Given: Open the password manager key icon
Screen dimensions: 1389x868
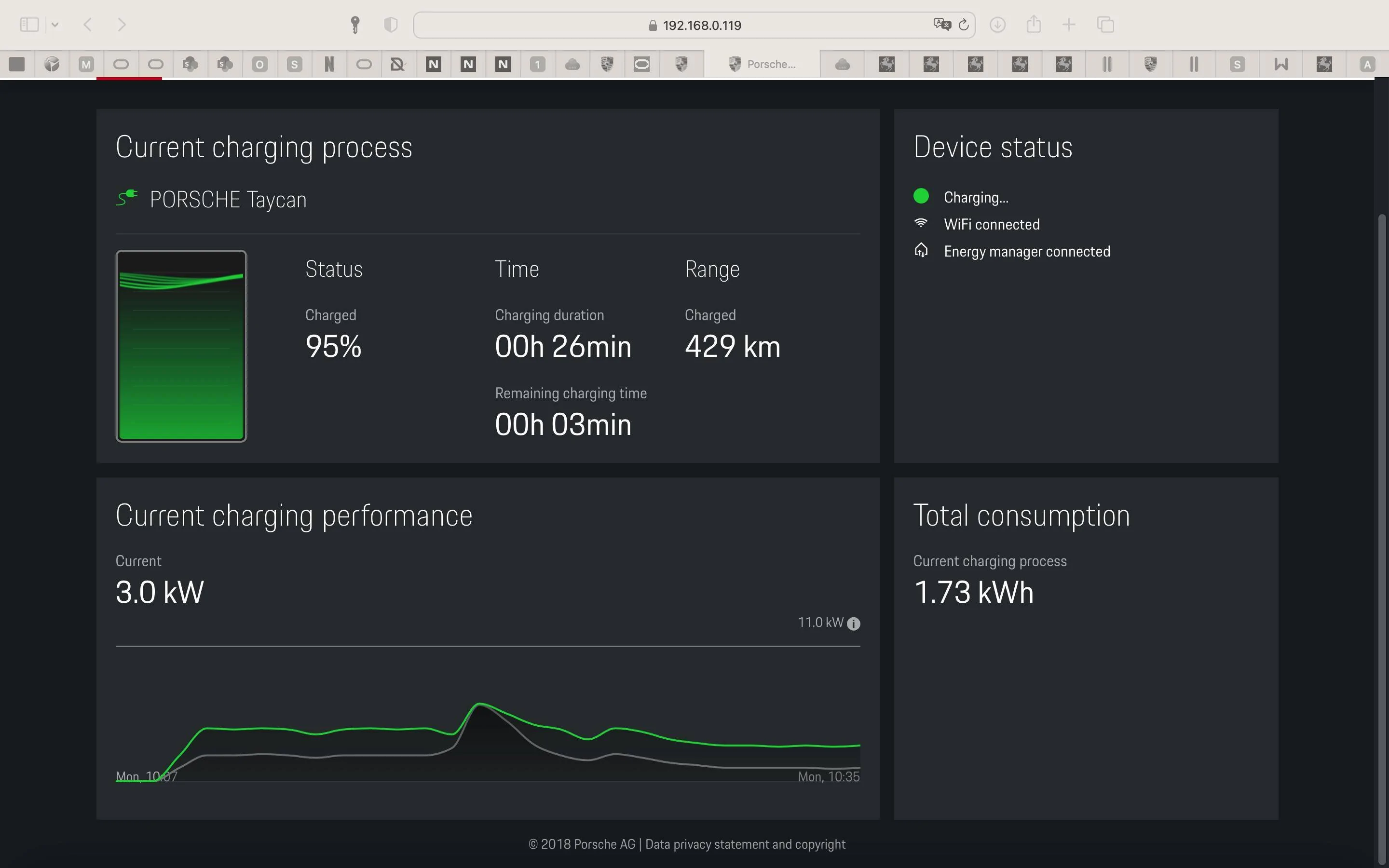Looking at the screenshot, I should coord(355,25).
